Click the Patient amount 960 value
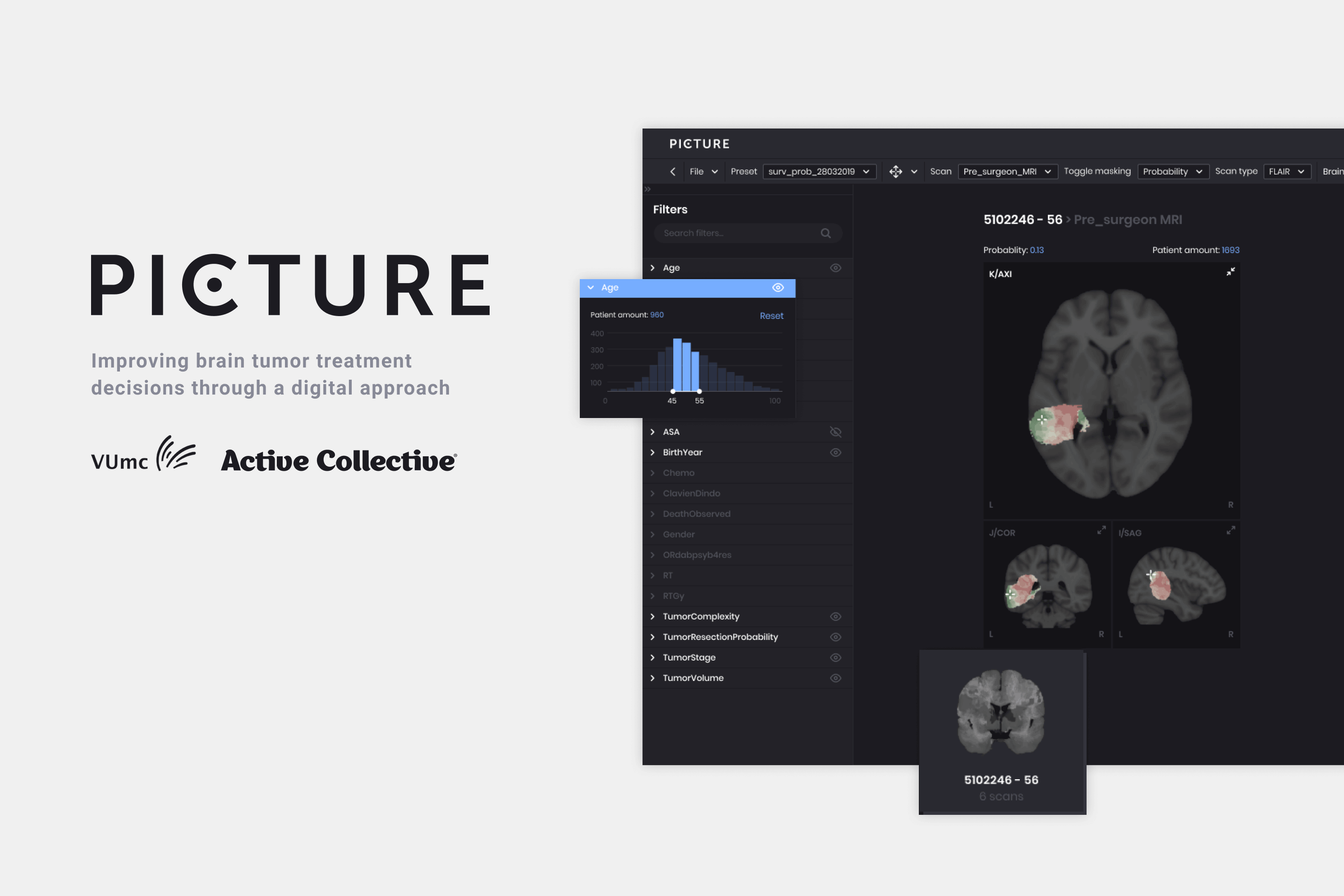The width and height of the screenshot is (1344, 896). coord(657,315)
